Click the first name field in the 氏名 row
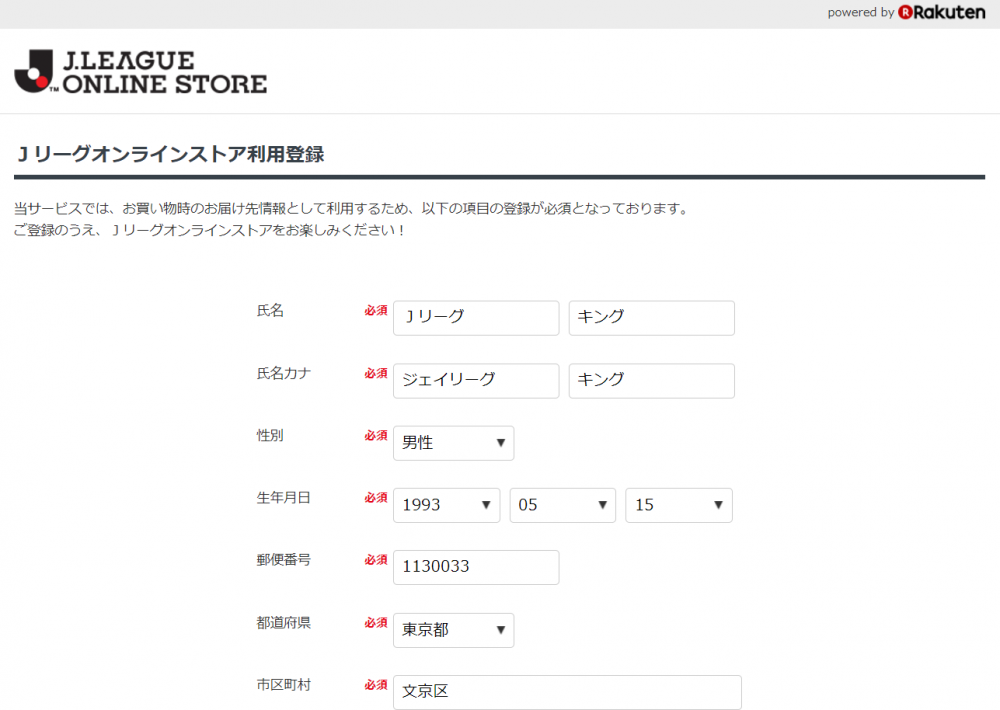 tap(651, 318)
